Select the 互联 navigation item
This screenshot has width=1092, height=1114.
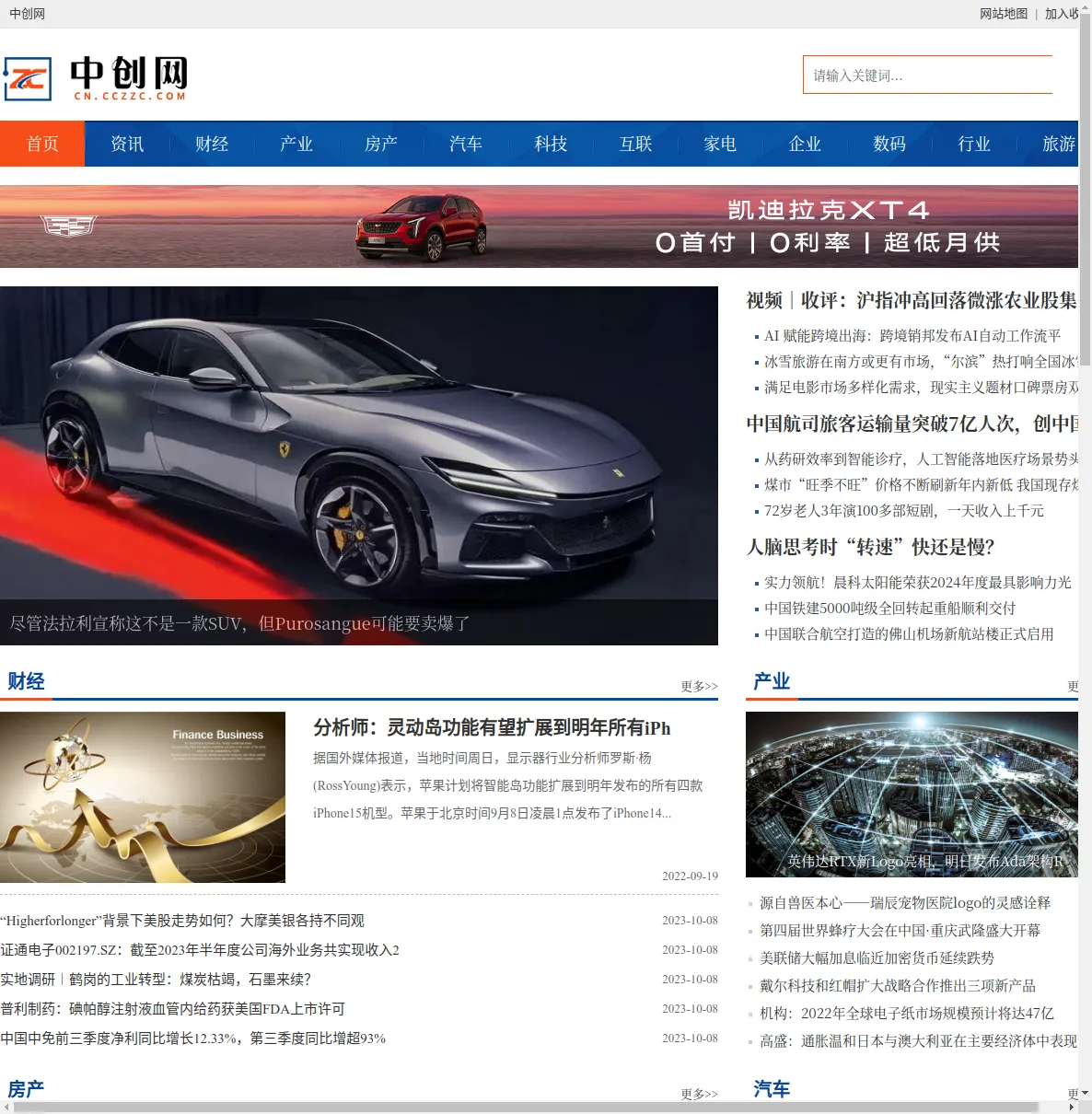pos(635,144)
